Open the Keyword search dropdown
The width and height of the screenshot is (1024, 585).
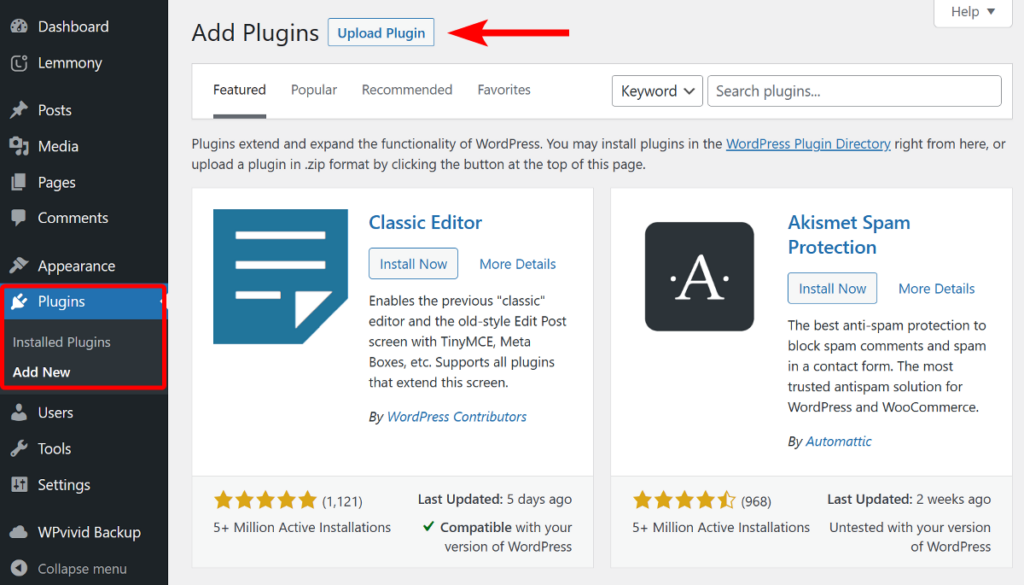tap(657, 90)
